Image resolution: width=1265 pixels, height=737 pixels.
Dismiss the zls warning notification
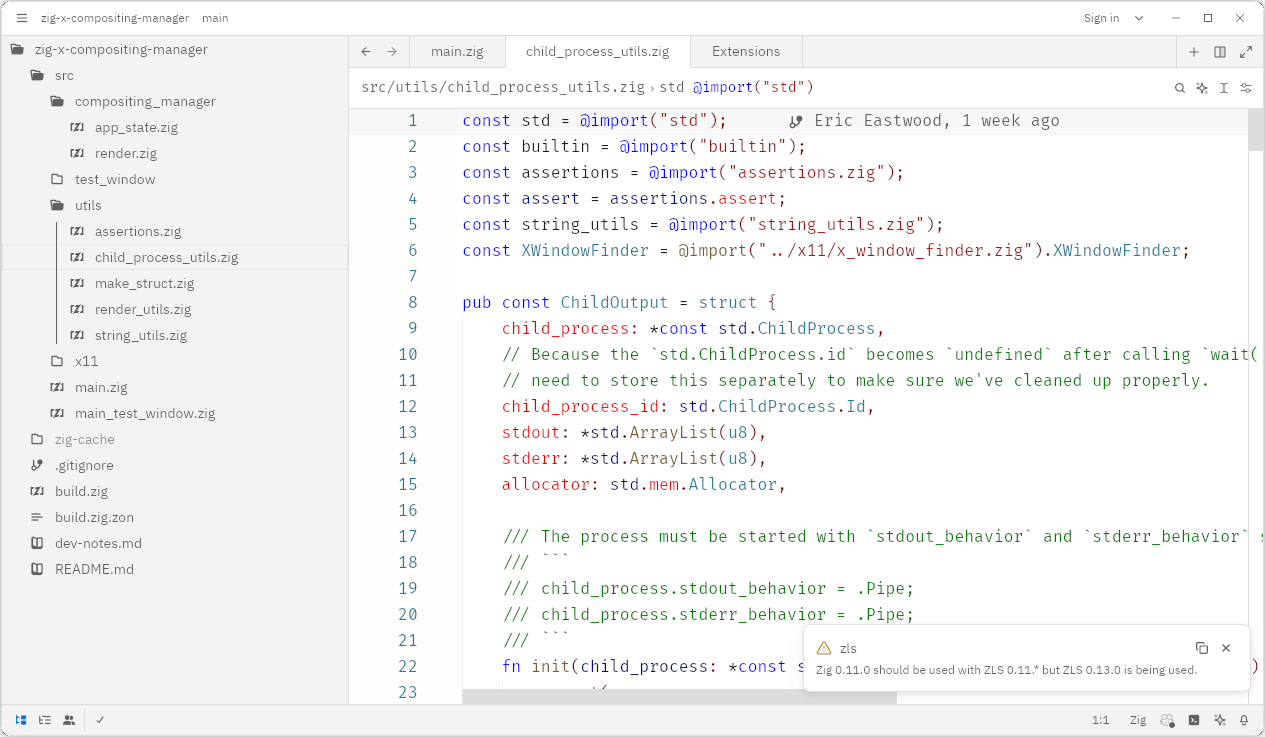coord(1226,648)
